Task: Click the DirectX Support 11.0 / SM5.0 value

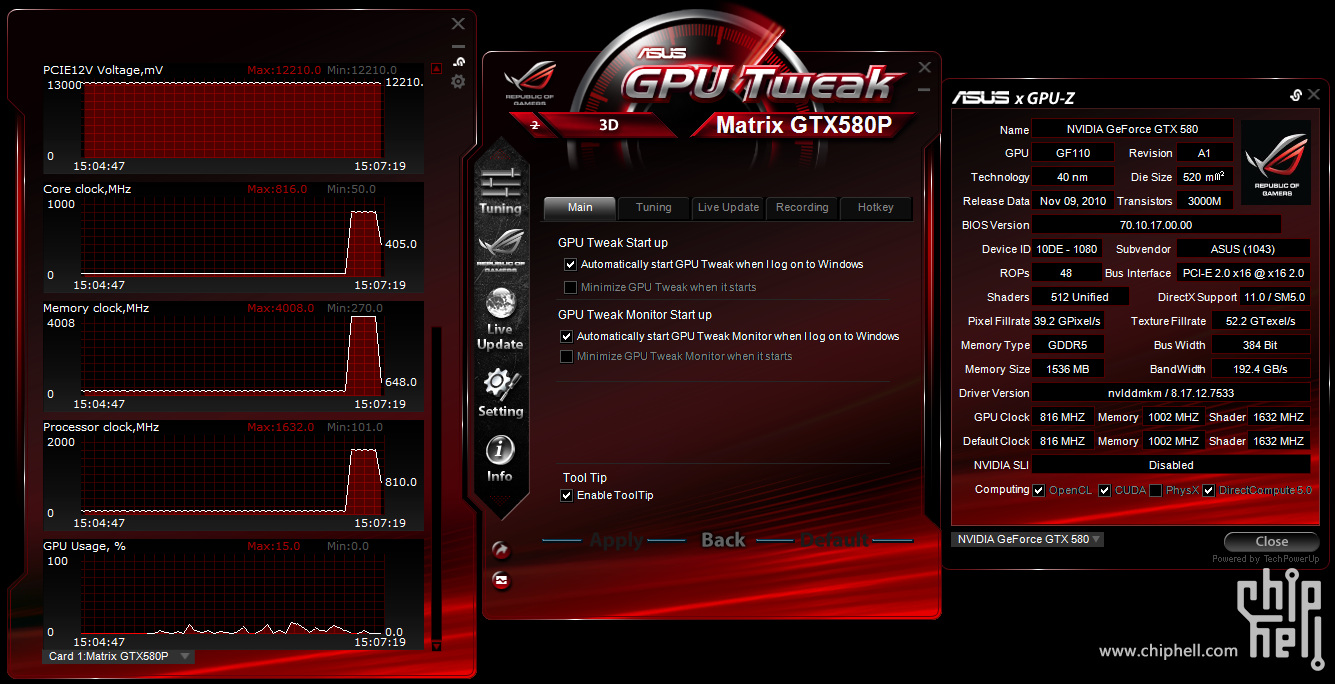Action: click(1275, 297)
